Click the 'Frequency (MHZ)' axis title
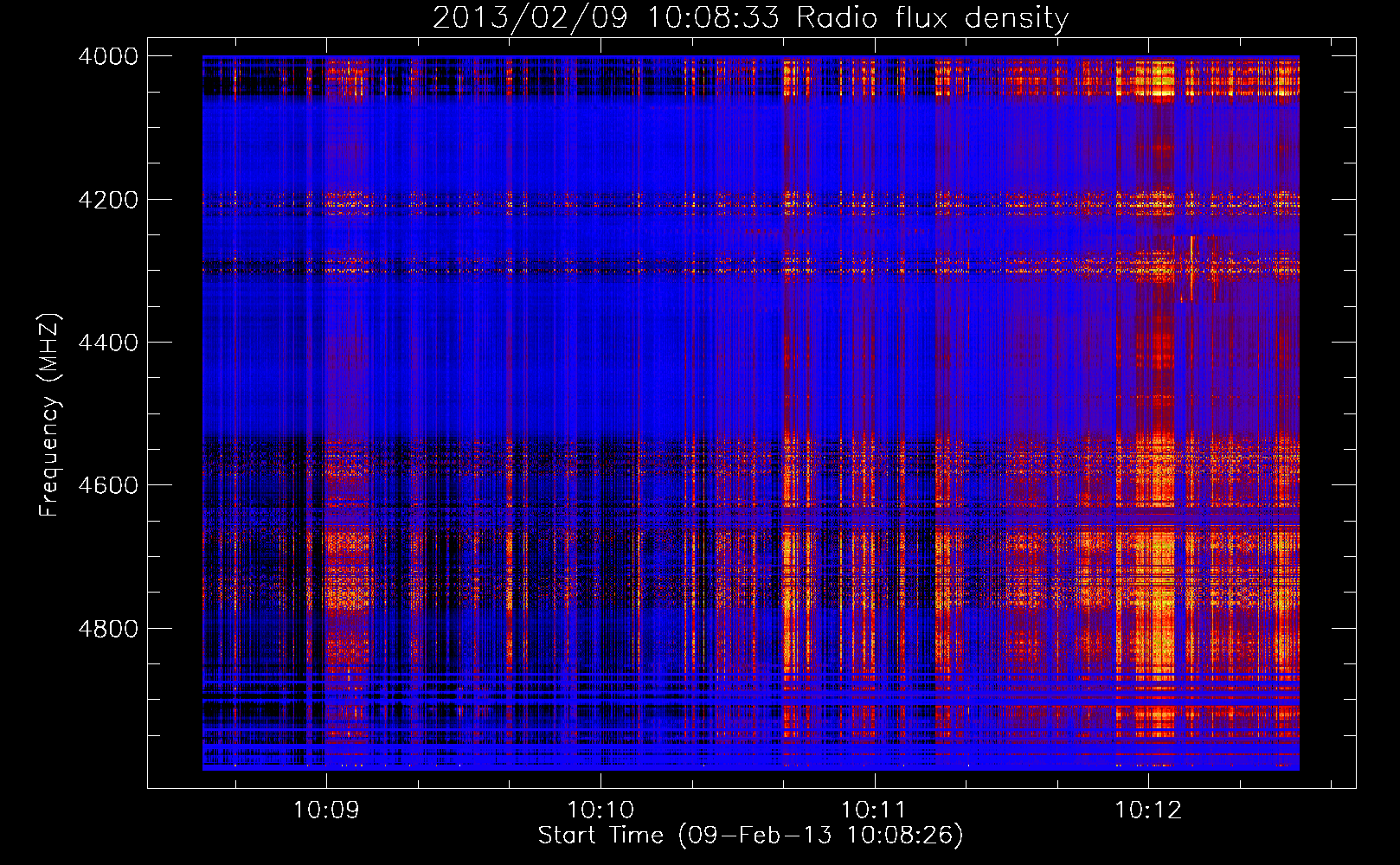Screen dimensions: 1400x865 click(x=50, y=415)
